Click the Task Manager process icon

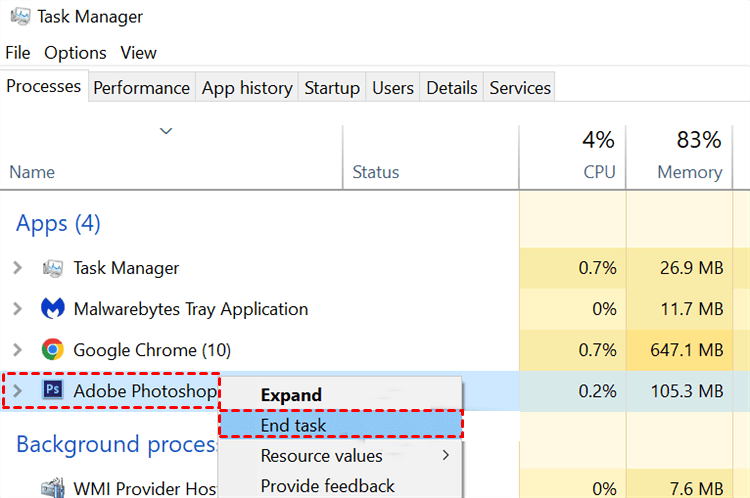click(x=53, y=268)
